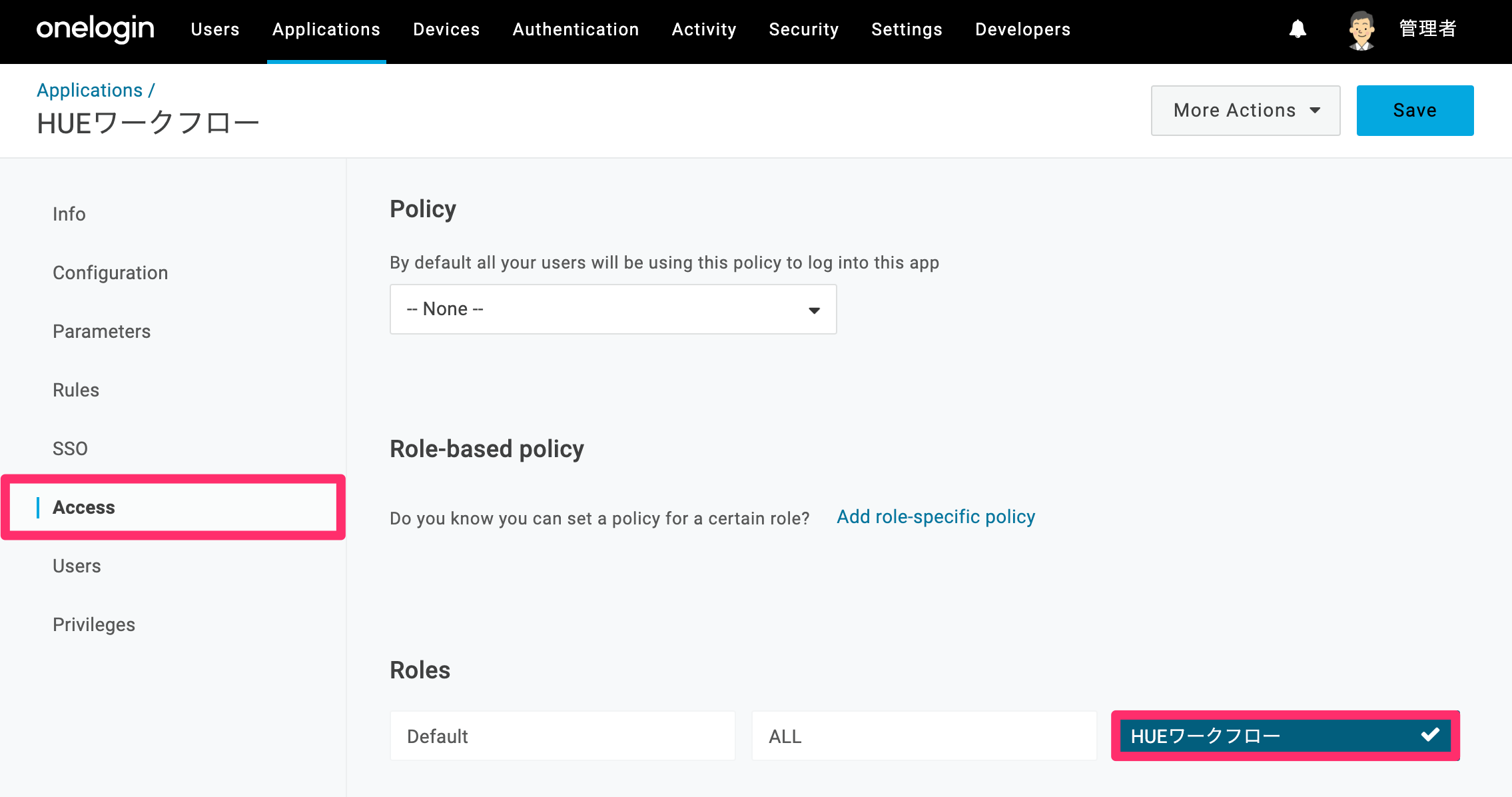Open the Users menu in top navigation
This screenshot has height=797, width=1512.
pyautogui.click(x=215, y=29)
